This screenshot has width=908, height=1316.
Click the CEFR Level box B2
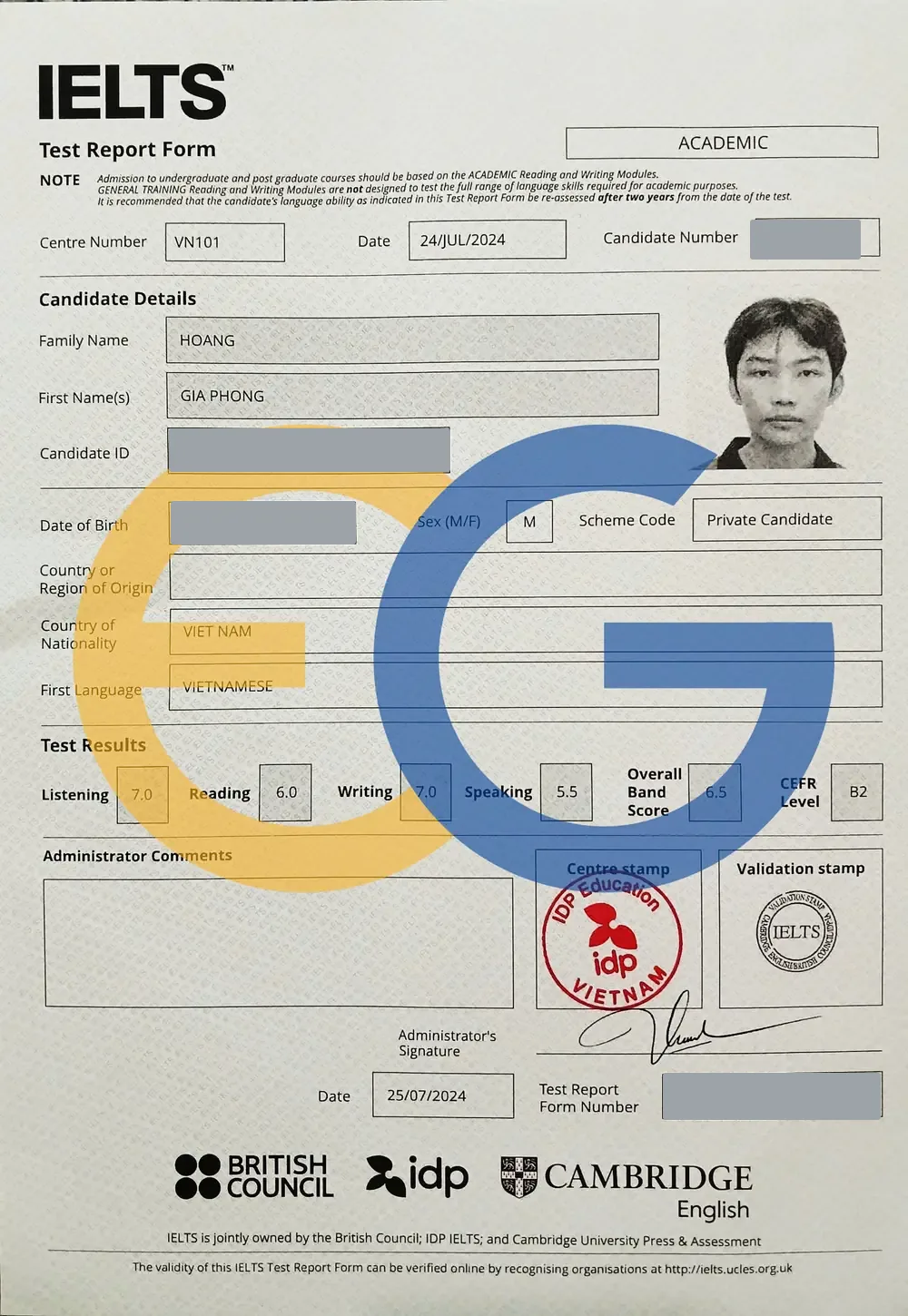[857, 792]
